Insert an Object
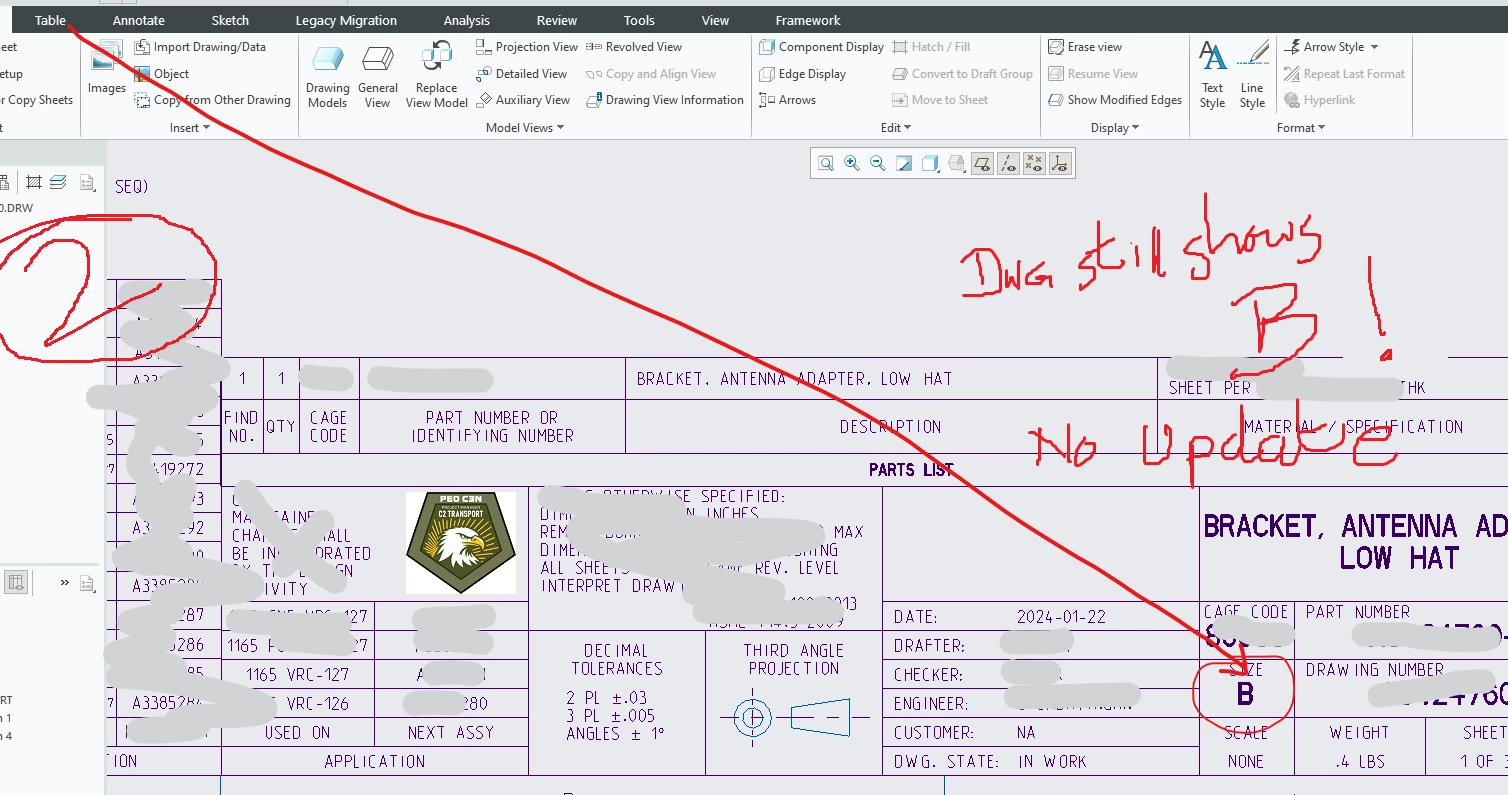Image resolution: width=1508 pixels, height=795 pixels. [162, 74]
